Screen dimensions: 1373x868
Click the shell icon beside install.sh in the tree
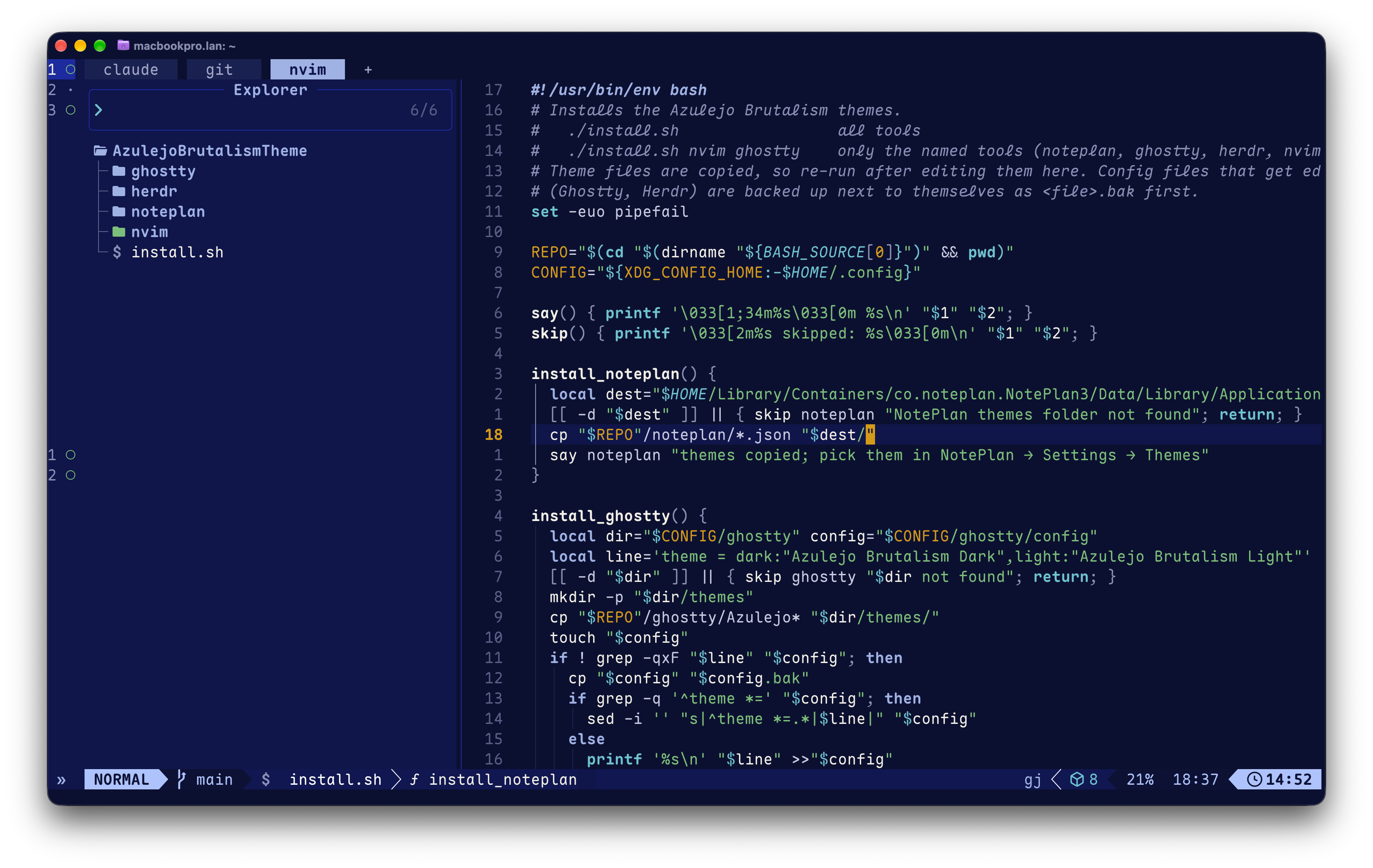click(x=117, y=252)
